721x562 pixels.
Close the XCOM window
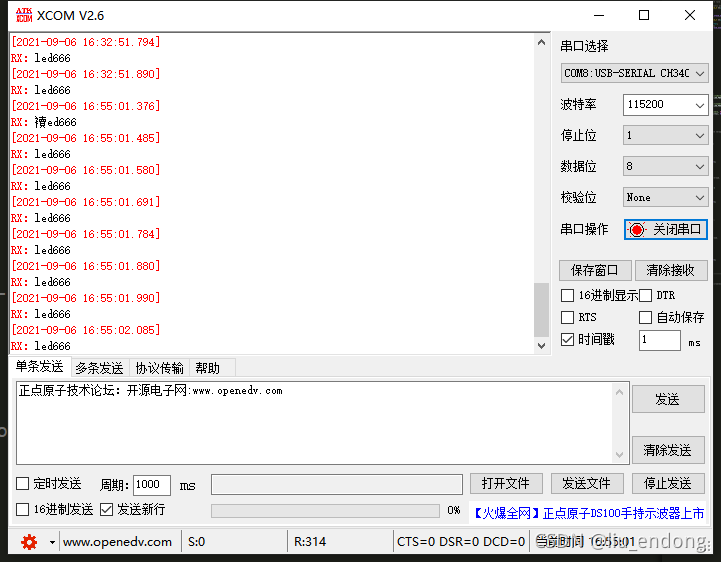pyautogui.click(x=690, y=16)
